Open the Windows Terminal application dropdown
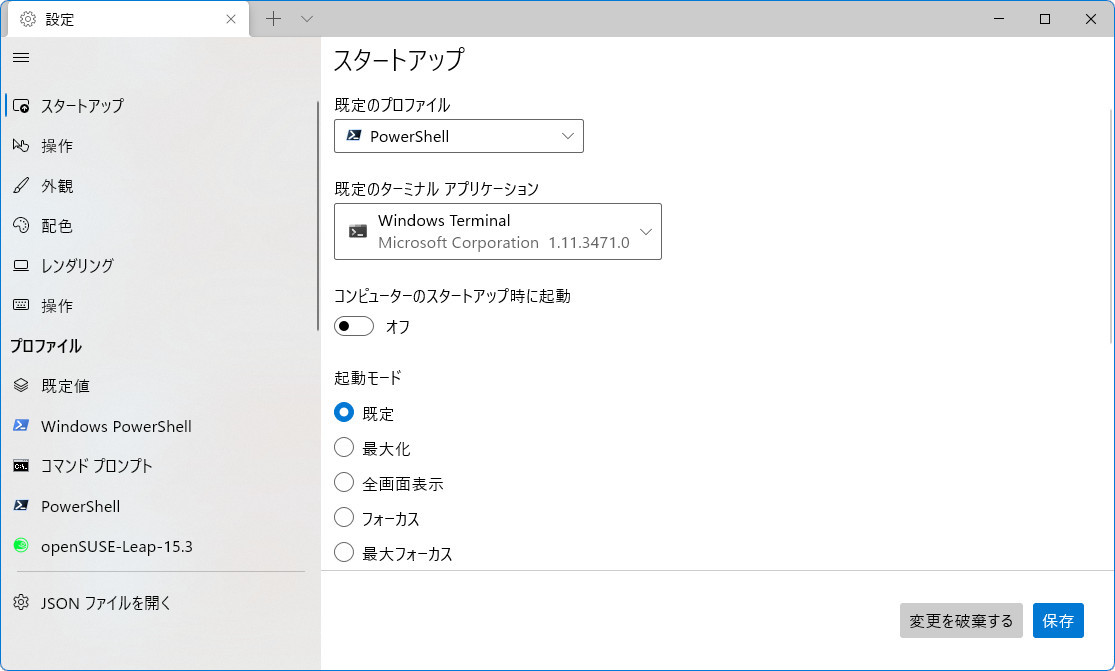 (498, 232)
